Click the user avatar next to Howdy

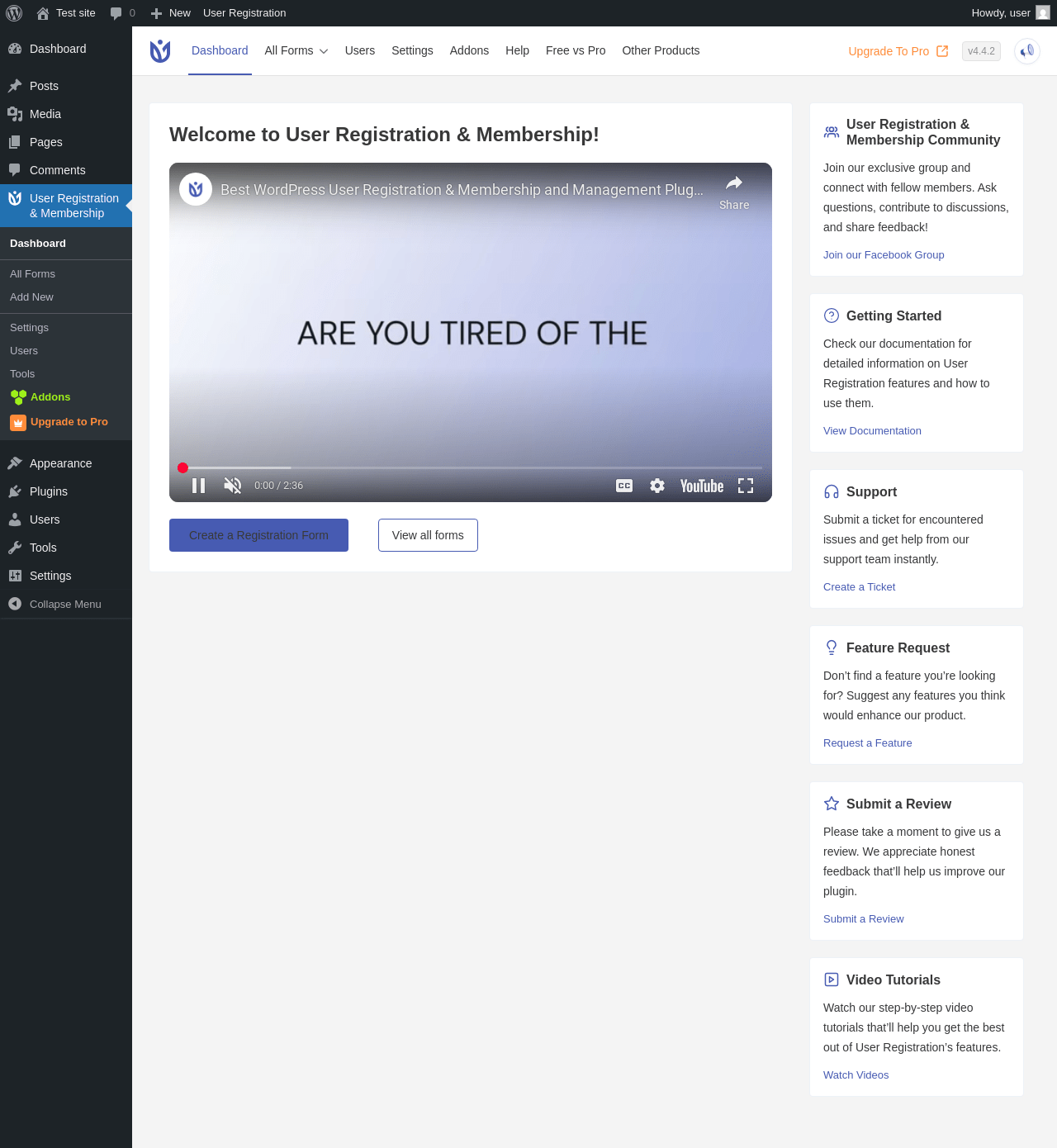1043,12
